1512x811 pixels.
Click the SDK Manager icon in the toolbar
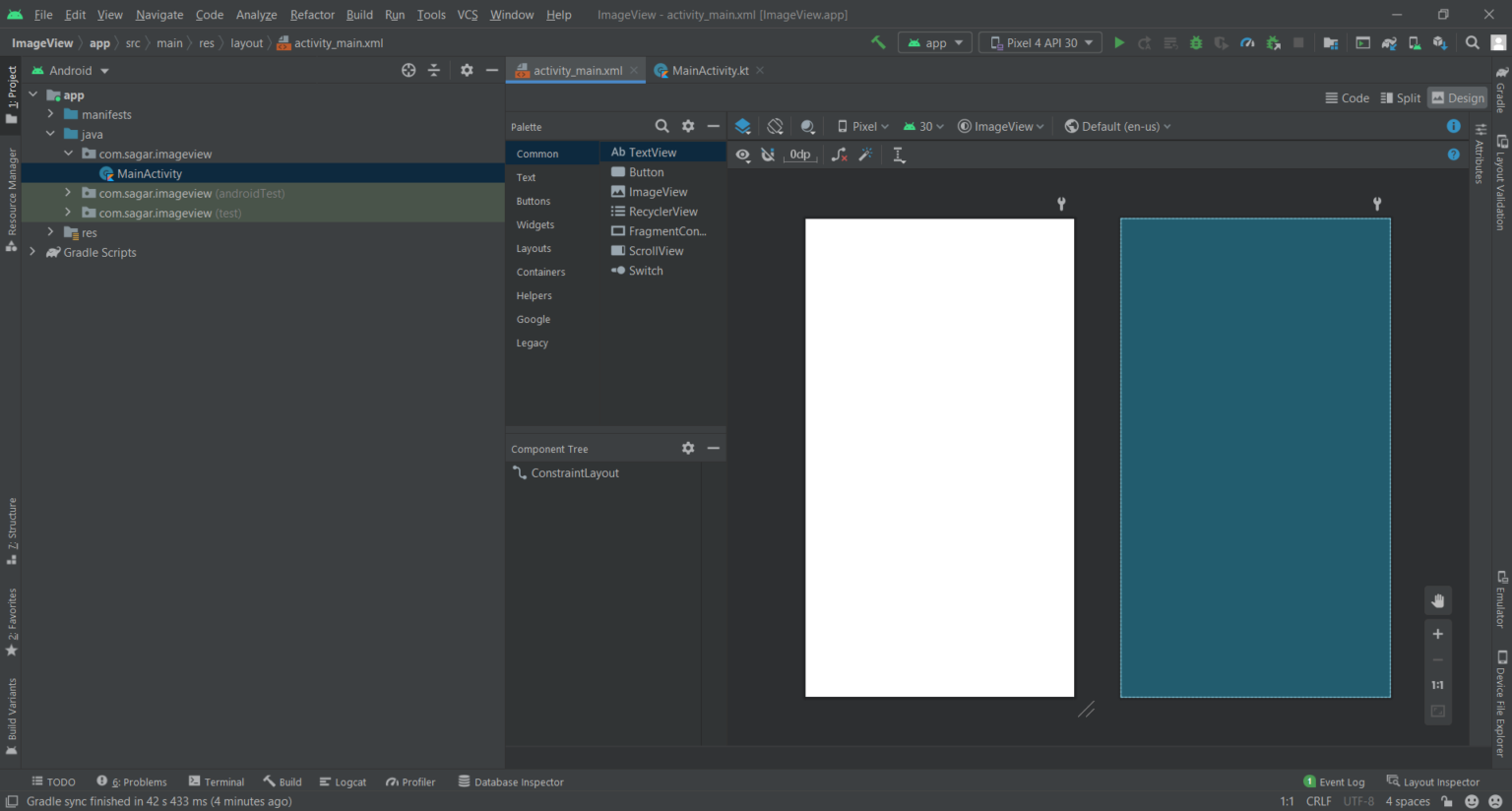pos(1437,42)
